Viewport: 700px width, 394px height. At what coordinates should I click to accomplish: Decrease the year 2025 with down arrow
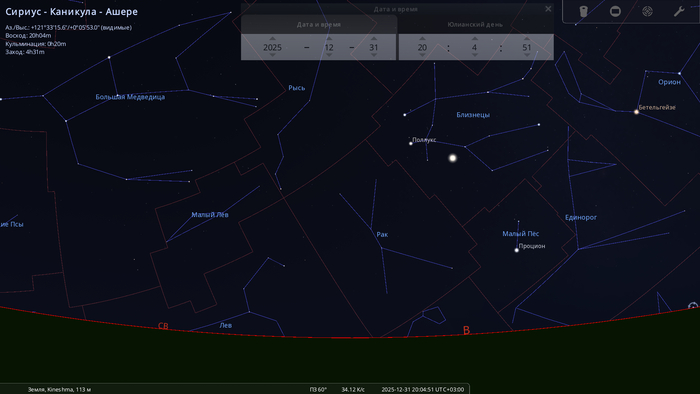[x=272, y=55]
